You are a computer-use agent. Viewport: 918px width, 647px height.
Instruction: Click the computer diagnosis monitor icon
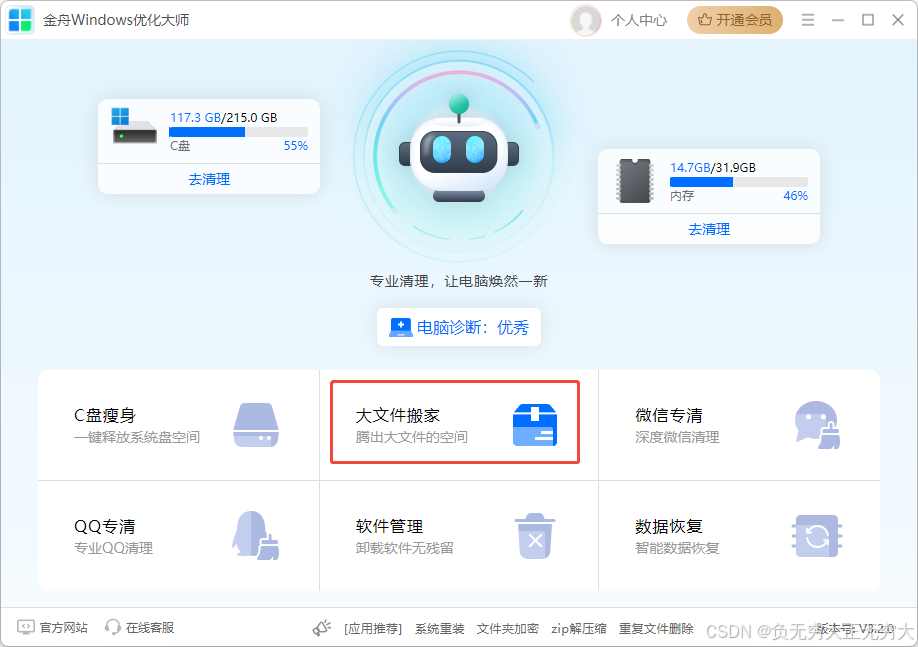(x=400, y=327)
